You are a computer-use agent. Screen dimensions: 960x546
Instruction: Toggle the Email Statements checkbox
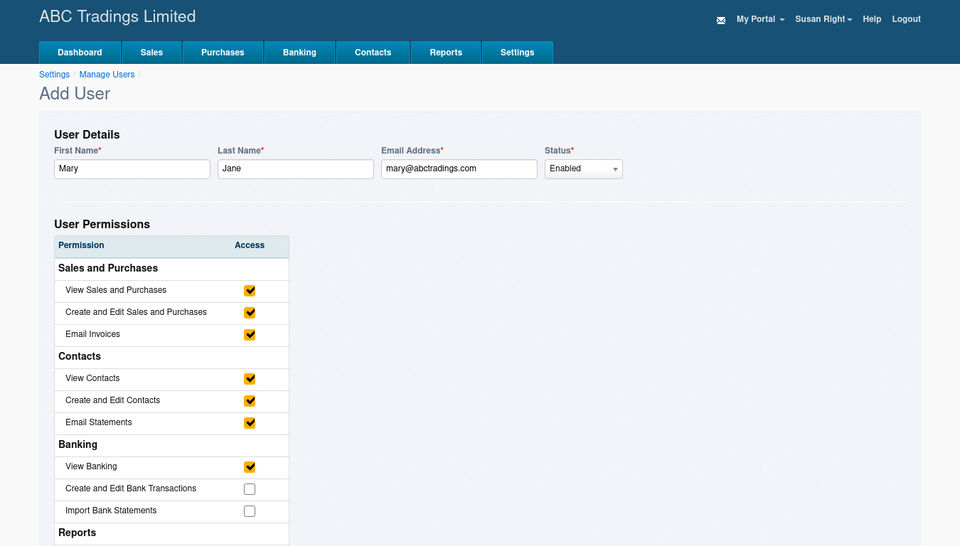point(249,422)
